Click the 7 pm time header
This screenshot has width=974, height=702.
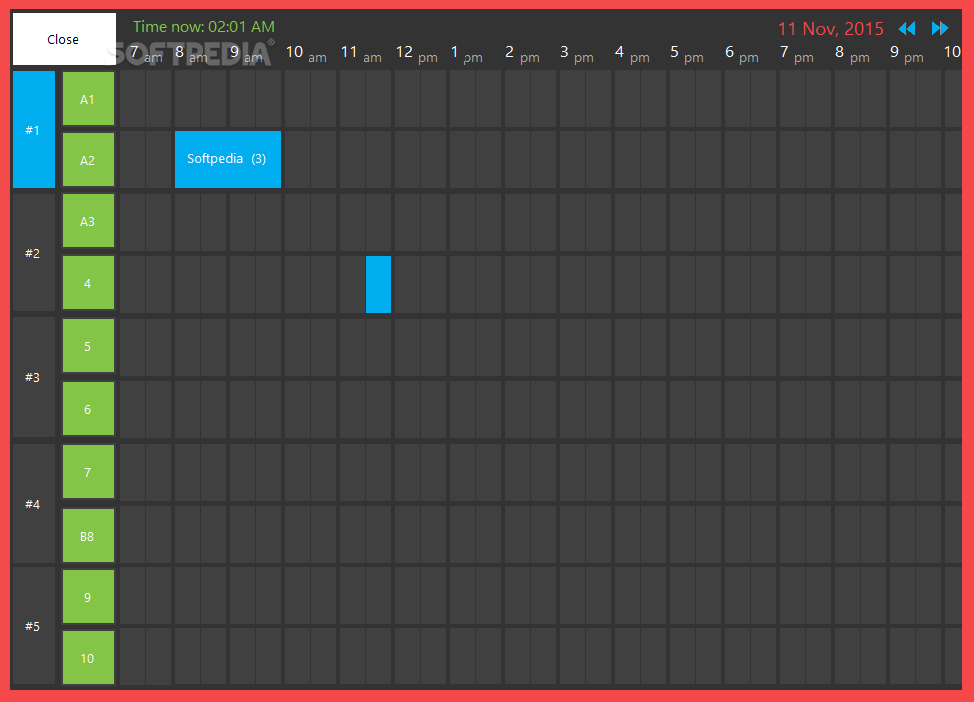click(797, 54)
